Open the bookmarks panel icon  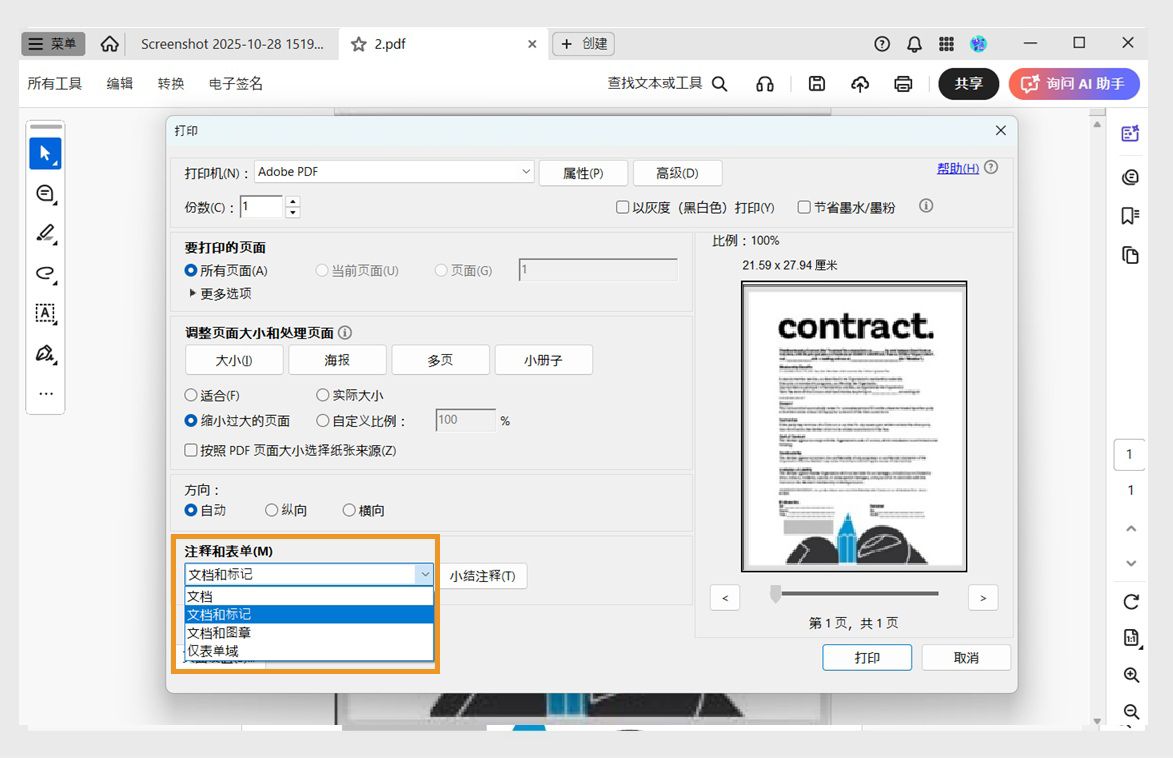pyautogui.click(x=1130, y=215)
